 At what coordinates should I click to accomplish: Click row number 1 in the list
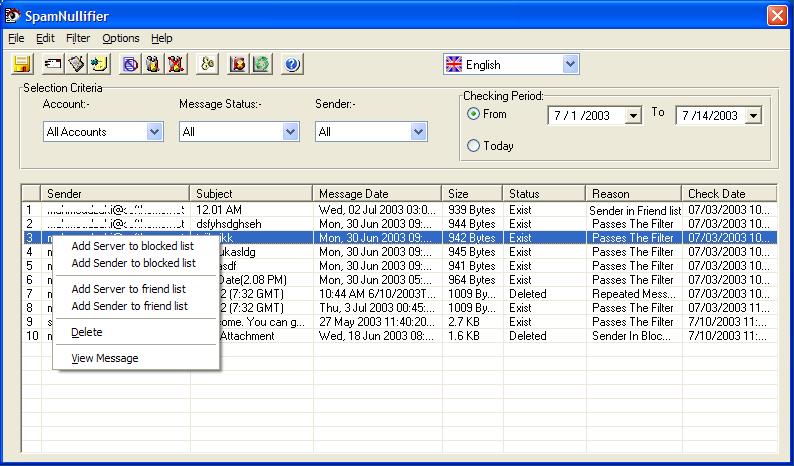point(29,210)
